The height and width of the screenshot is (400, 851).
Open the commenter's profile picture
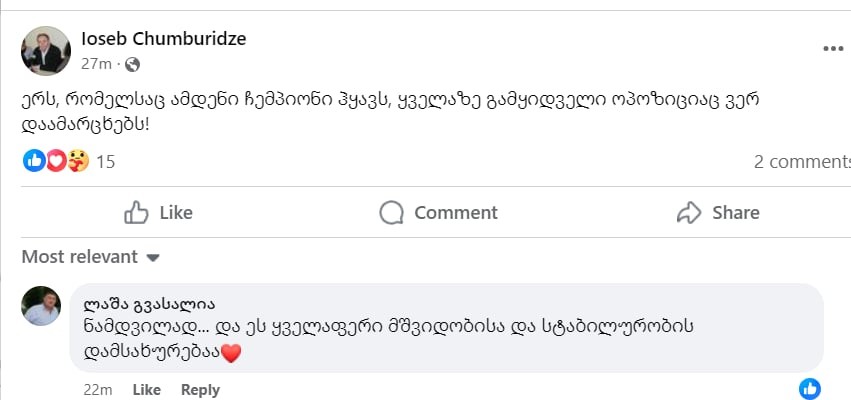(x=42, y=306)
